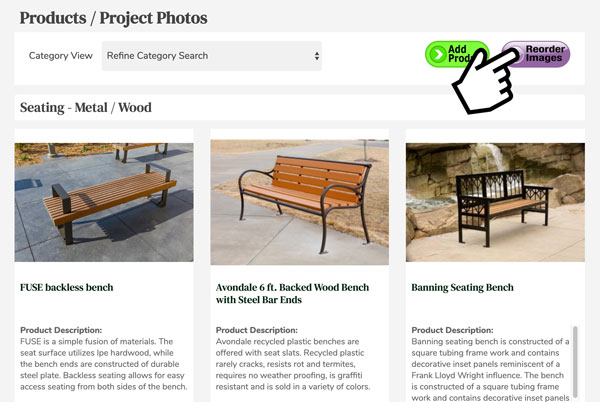Click Product Description label under Avondale
This screenshot has height=402, width=600.
[257, 330]
